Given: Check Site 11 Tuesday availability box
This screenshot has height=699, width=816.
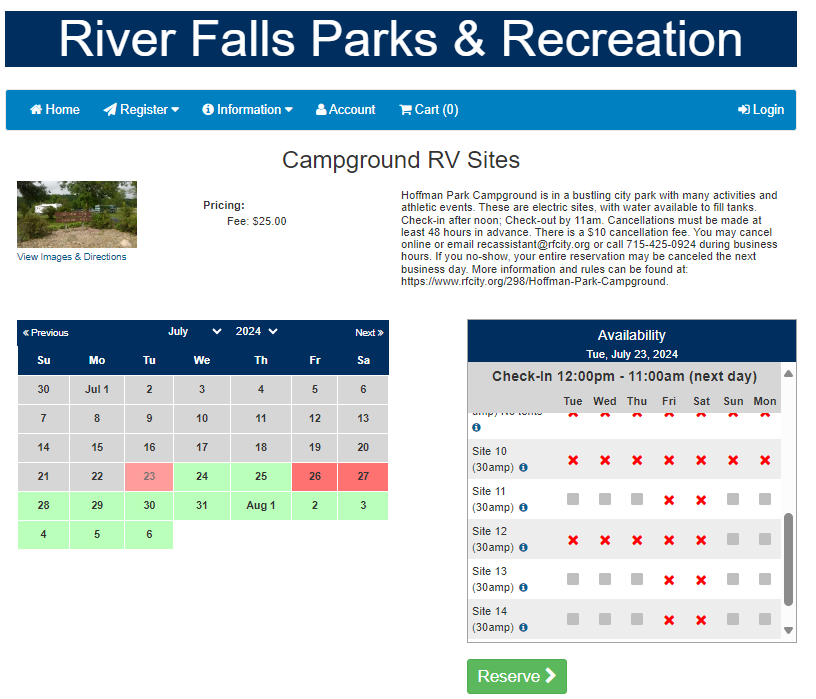Looking at the screenshot, I should (x=573, y=499).
